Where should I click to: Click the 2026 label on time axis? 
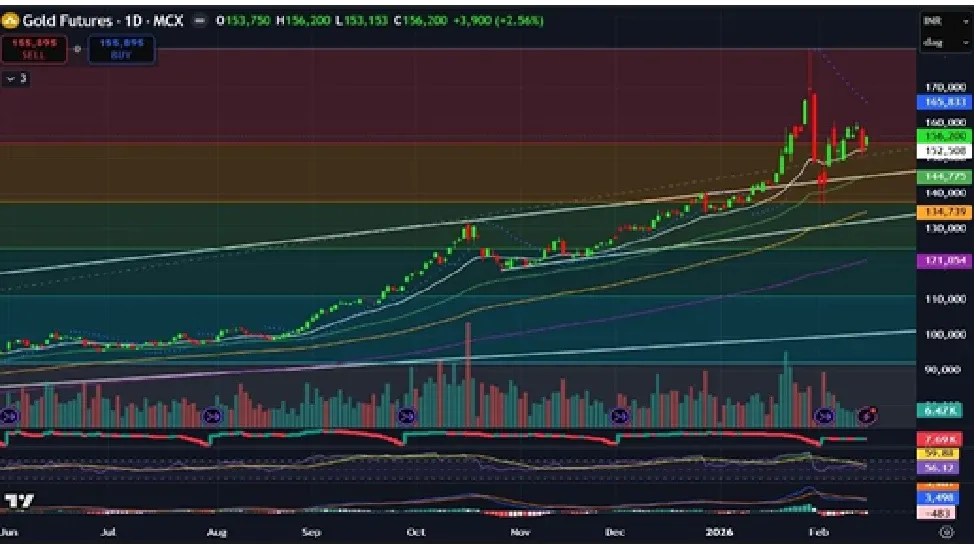pyautogui.click(x=719, y=532)
